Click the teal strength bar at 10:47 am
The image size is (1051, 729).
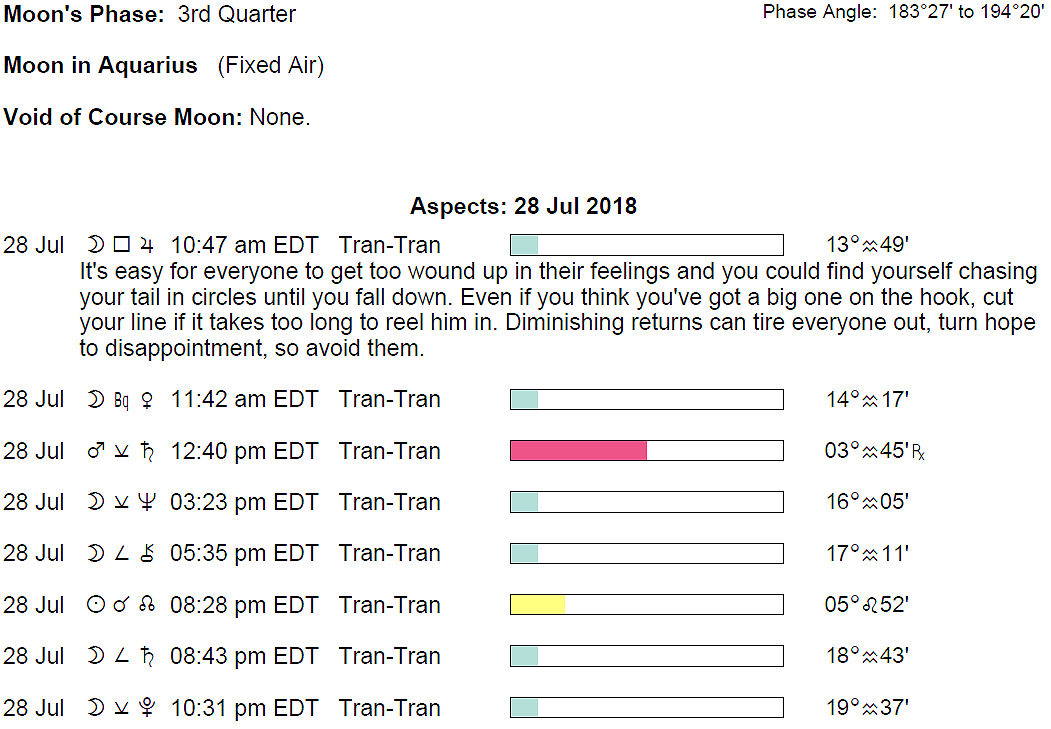click(524, 245)
